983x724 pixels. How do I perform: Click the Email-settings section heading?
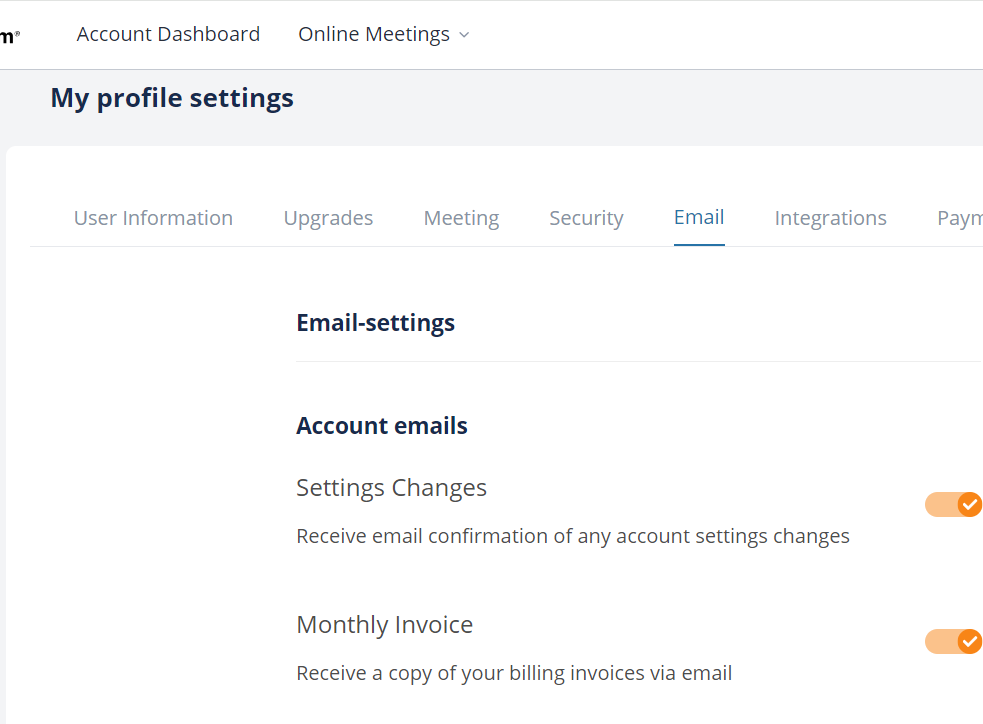click(376, 323)
